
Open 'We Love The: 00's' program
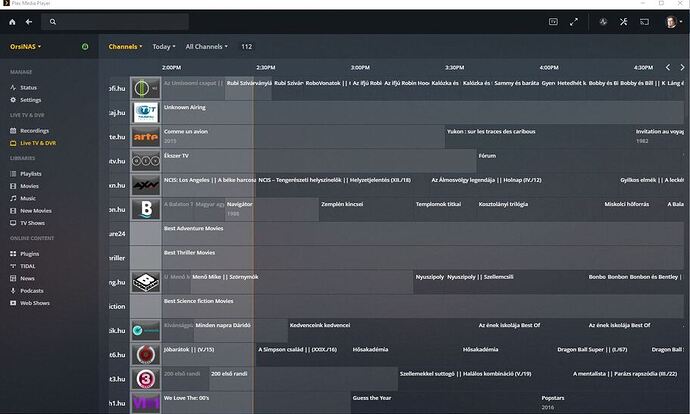point(257,403)
